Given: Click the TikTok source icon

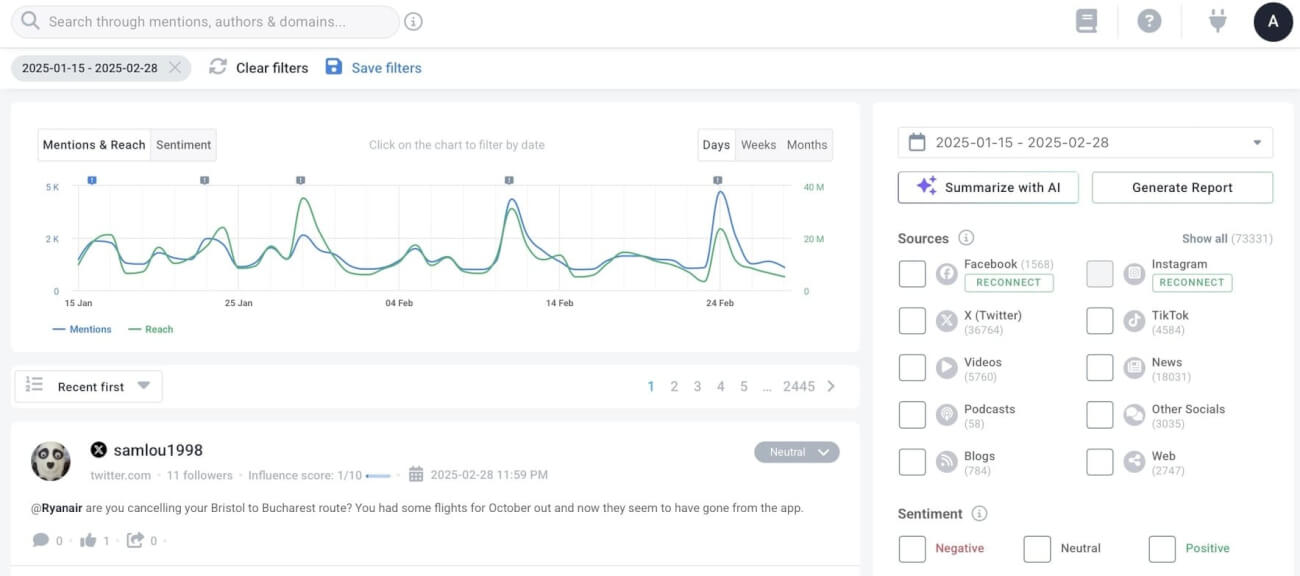Looking at the screenshot, I should point(1134,320).
